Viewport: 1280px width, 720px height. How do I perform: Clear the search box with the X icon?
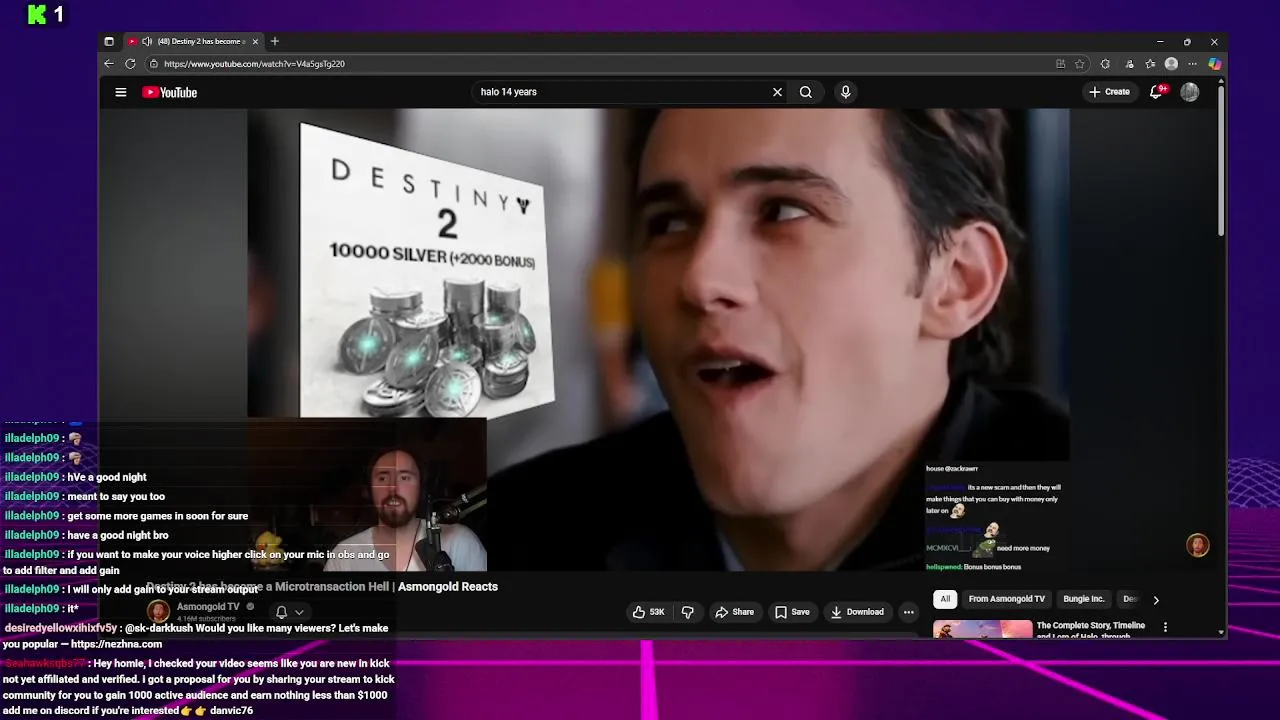click(x=777, y=92)
